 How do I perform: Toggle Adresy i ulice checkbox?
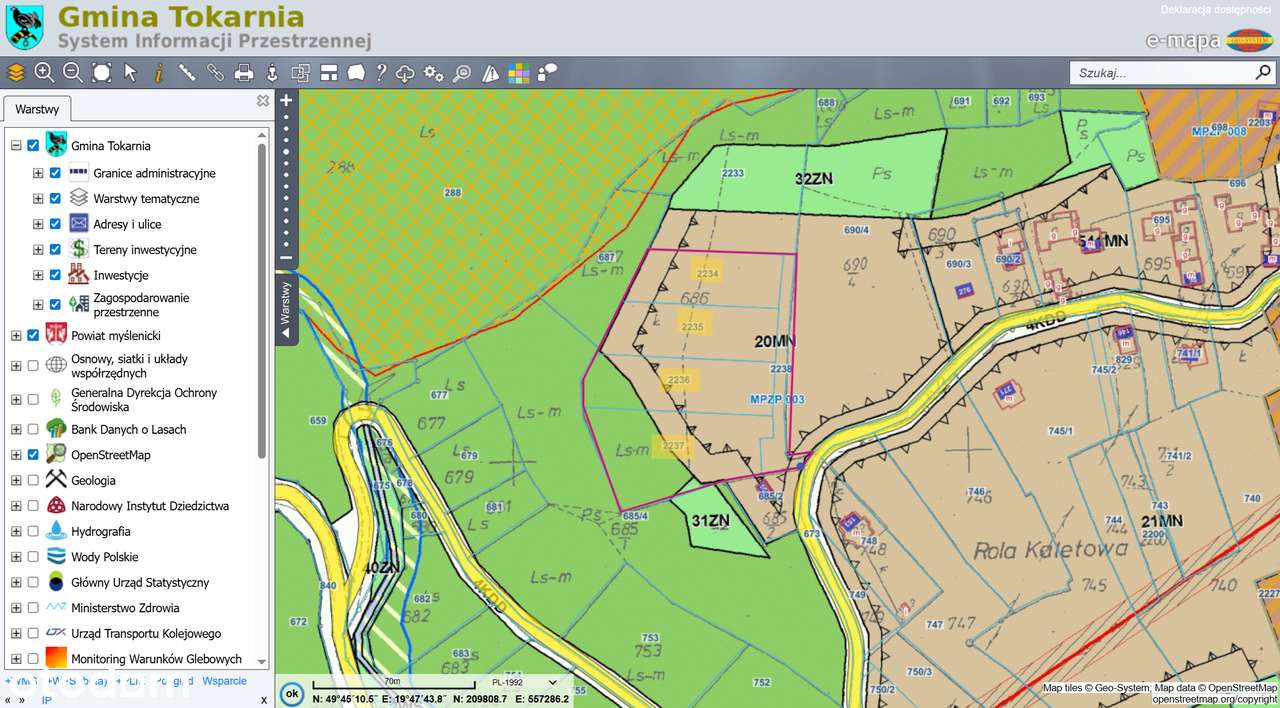[x=56, y=224]
